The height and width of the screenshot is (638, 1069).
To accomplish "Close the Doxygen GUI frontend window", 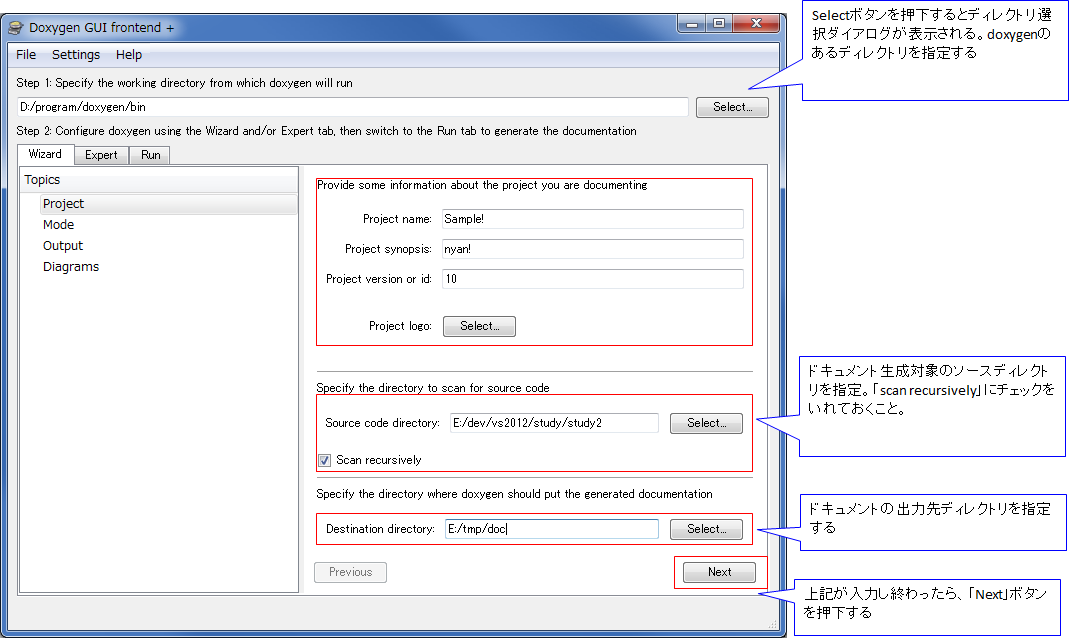I will [755, 24].
